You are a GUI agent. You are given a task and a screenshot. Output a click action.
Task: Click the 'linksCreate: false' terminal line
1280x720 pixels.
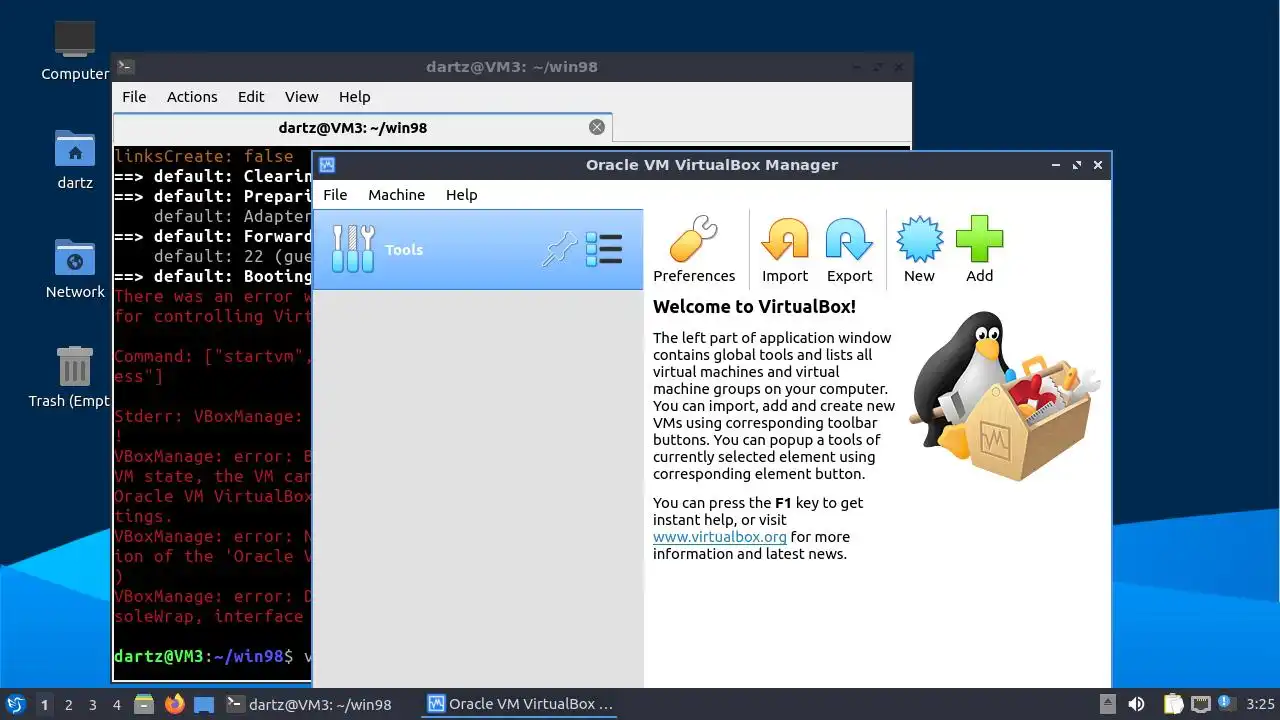(x=204, y=156)
